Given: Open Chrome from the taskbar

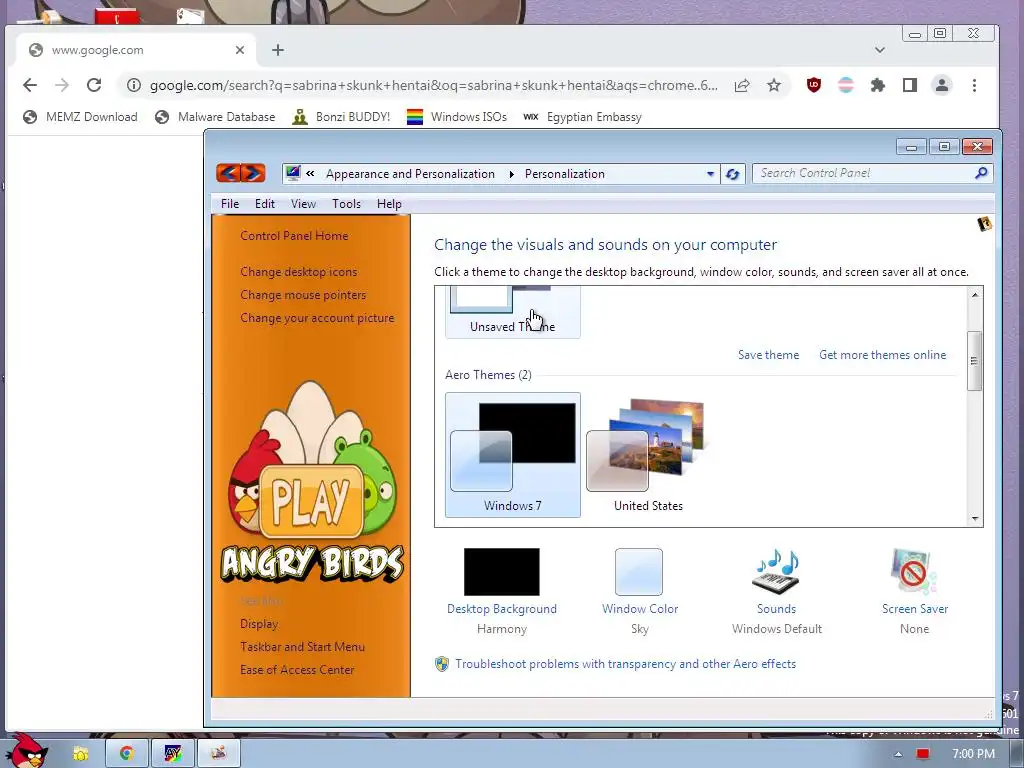Looking at the screenshot, I should pyautogui.click(x=127, y=753).
